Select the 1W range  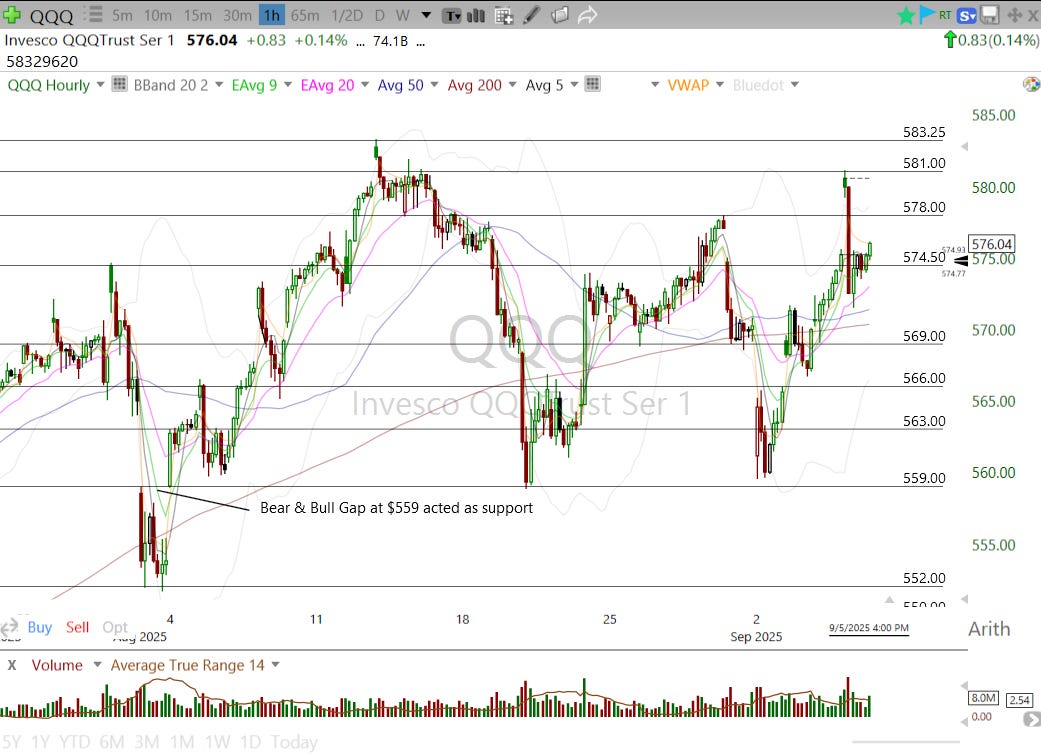[217, 741]
